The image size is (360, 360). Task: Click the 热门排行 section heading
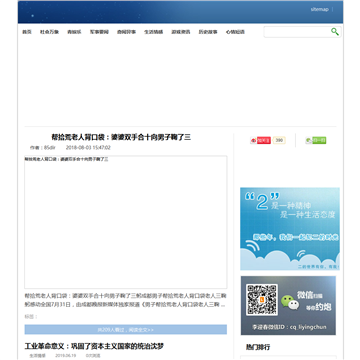pos(258,347)
